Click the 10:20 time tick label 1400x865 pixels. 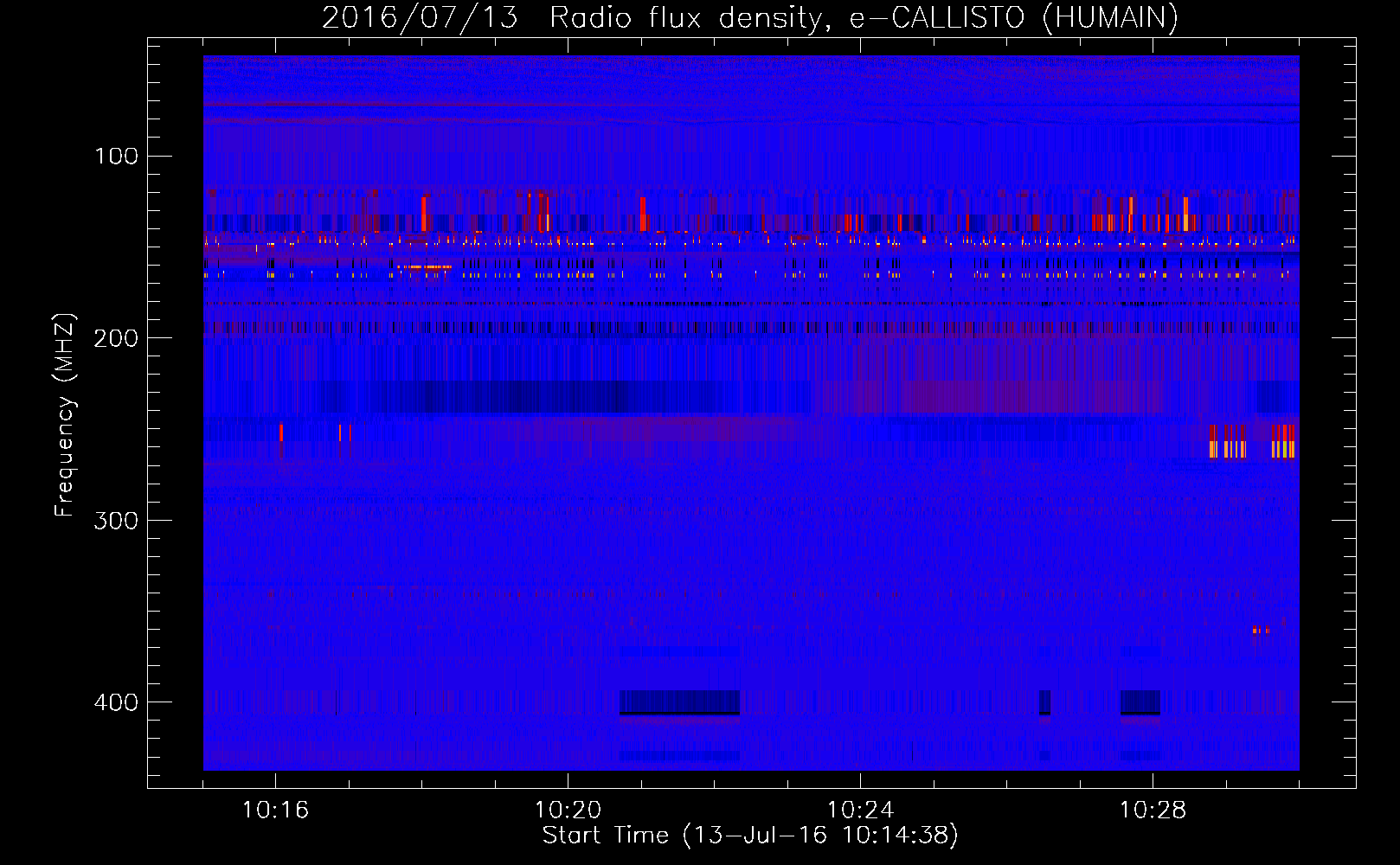tap(568, 811)
